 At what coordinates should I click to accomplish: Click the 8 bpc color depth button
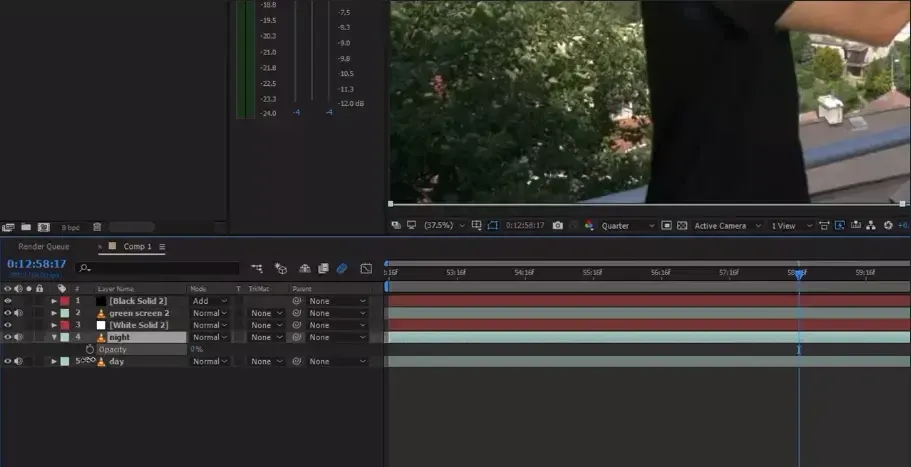(x=70, y=227)
